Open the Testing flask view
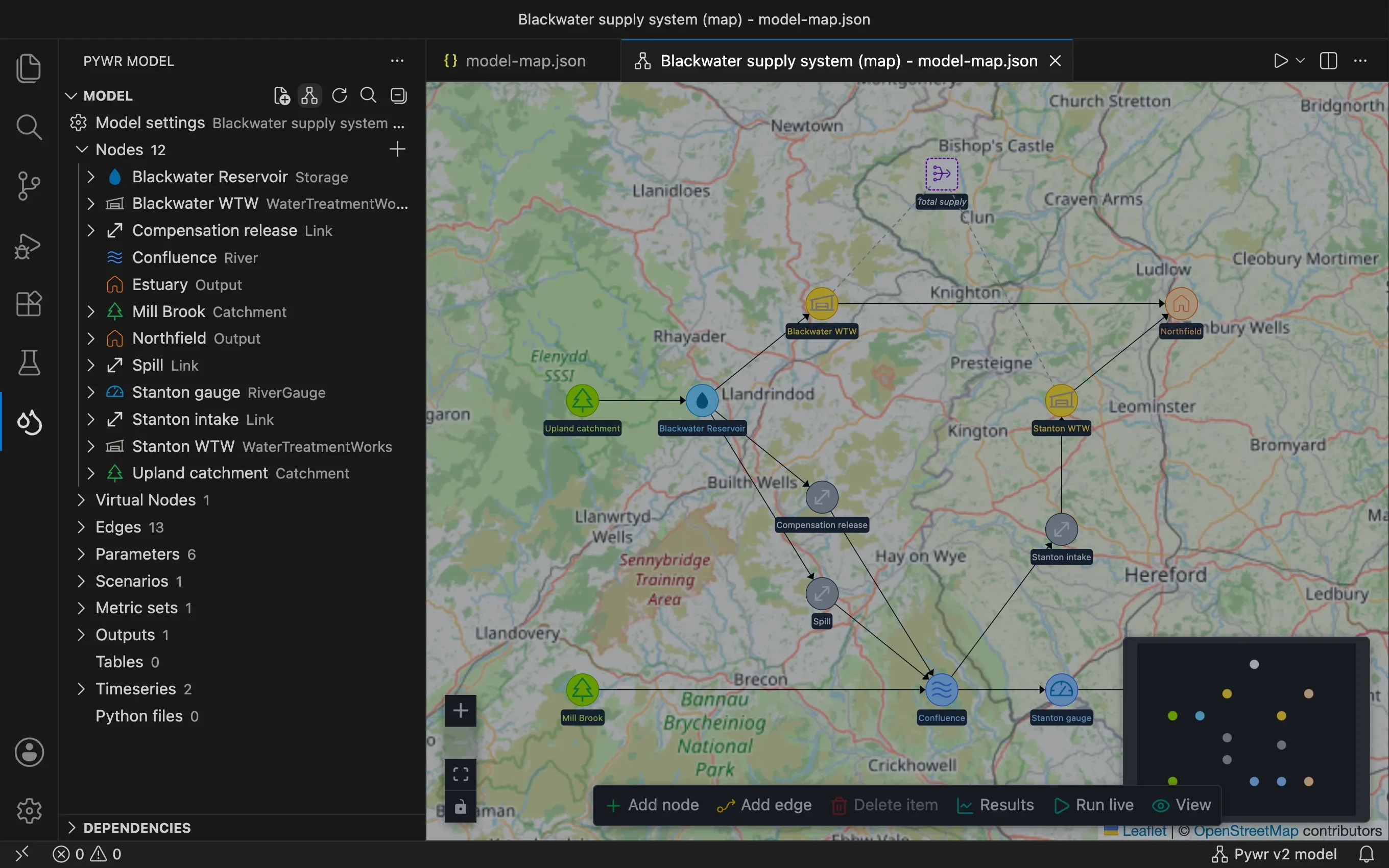Image resolution: width=1389 pixels, height=868 pixels. [29, 363]
